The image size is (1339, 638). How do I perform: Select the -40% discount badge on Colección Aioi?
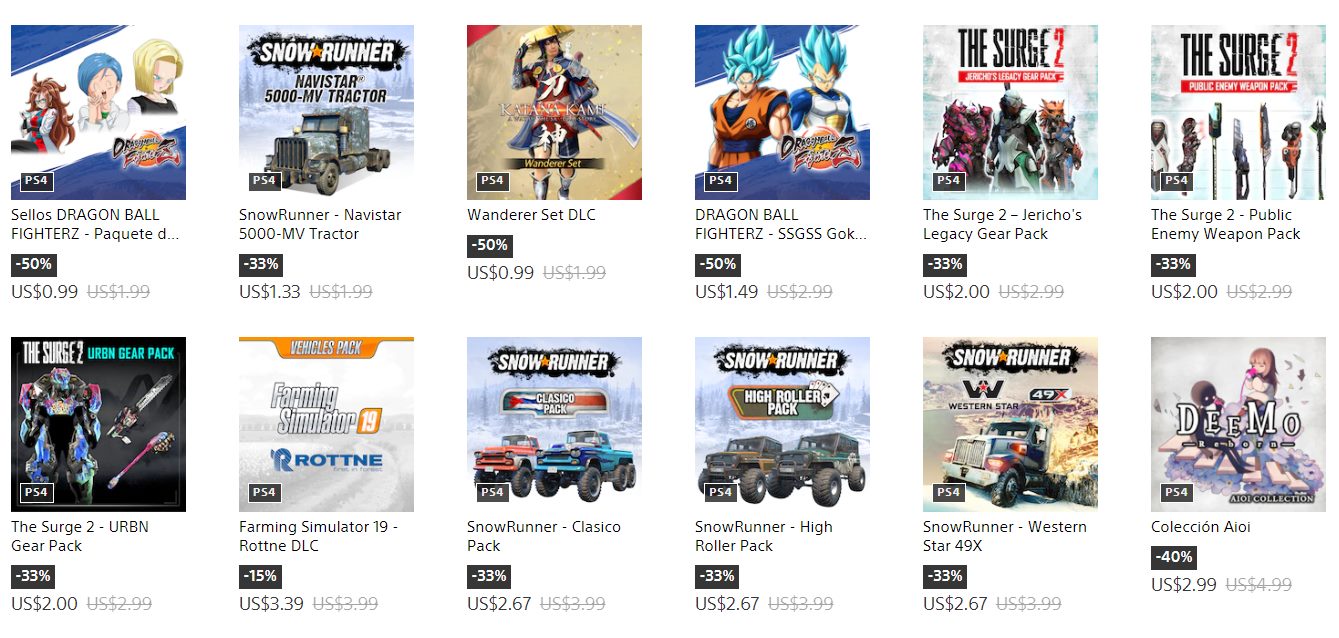(1173, 557)
